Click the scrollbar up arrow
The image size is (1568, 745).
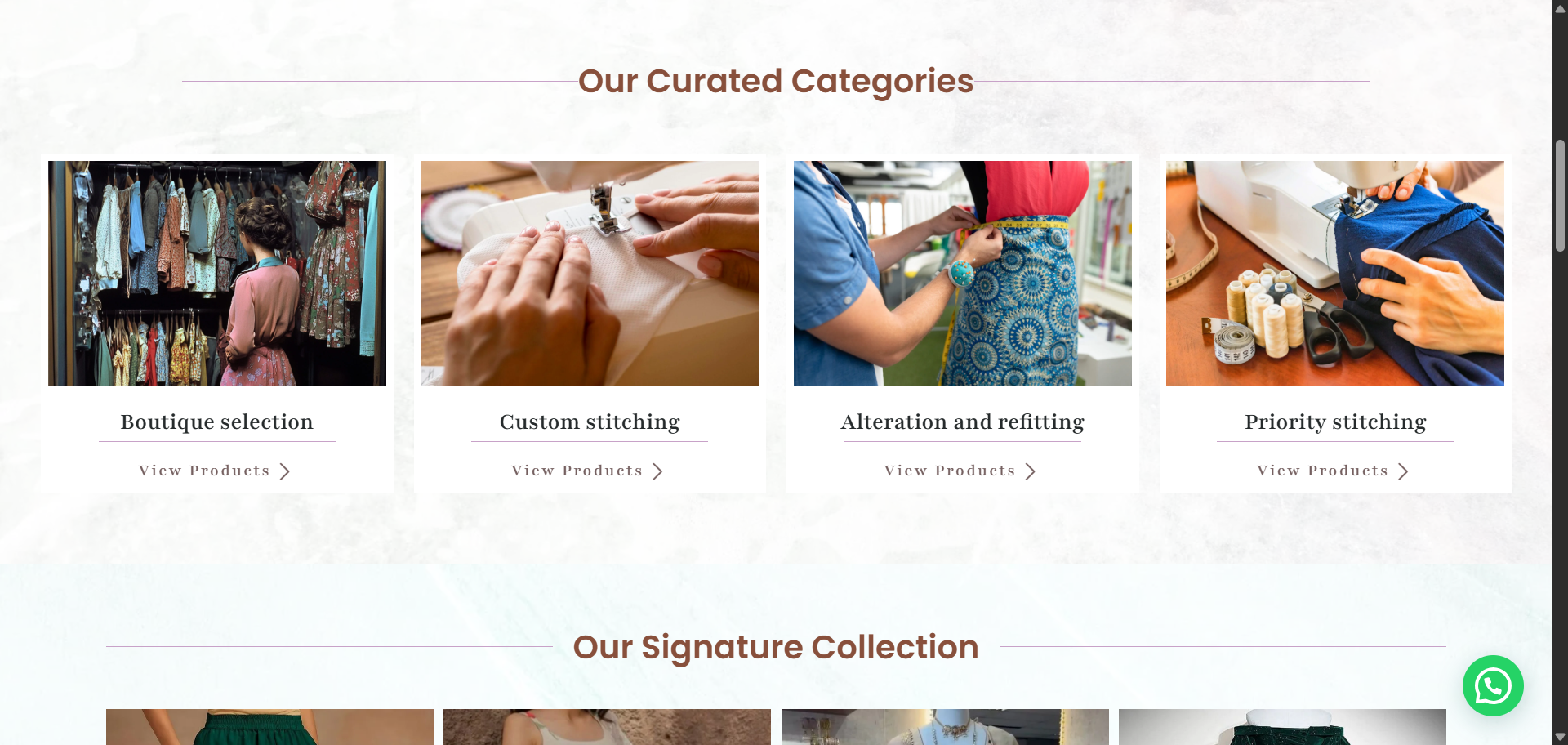tap(1560, 8)
